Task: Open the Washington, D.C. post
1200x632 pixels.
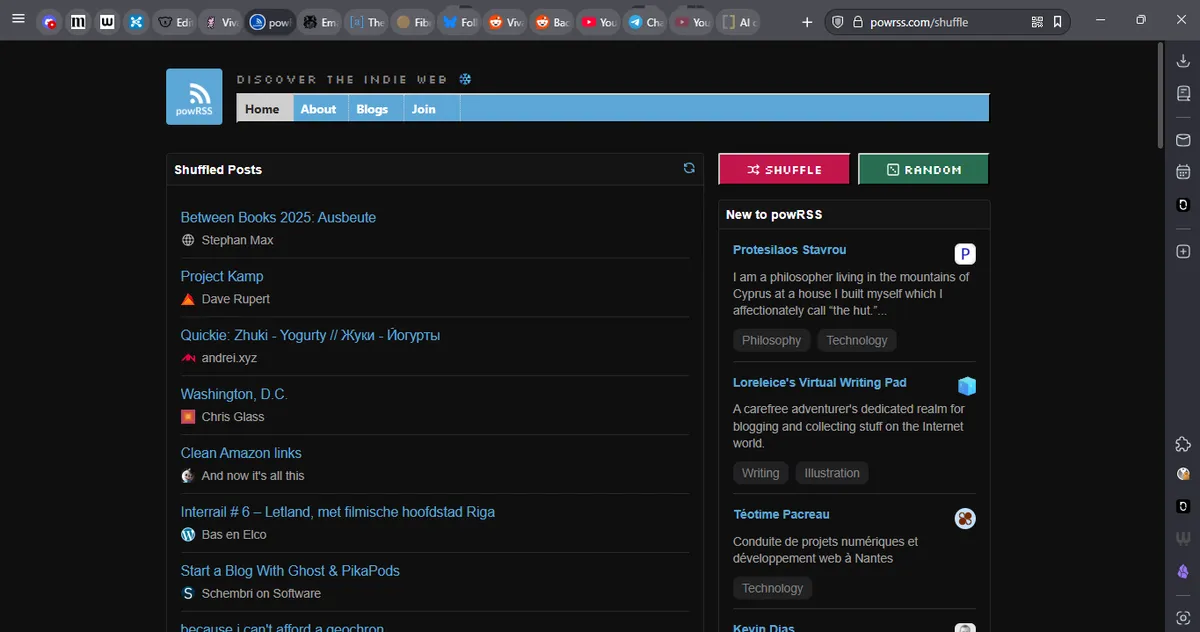Action: pos(234,394)
